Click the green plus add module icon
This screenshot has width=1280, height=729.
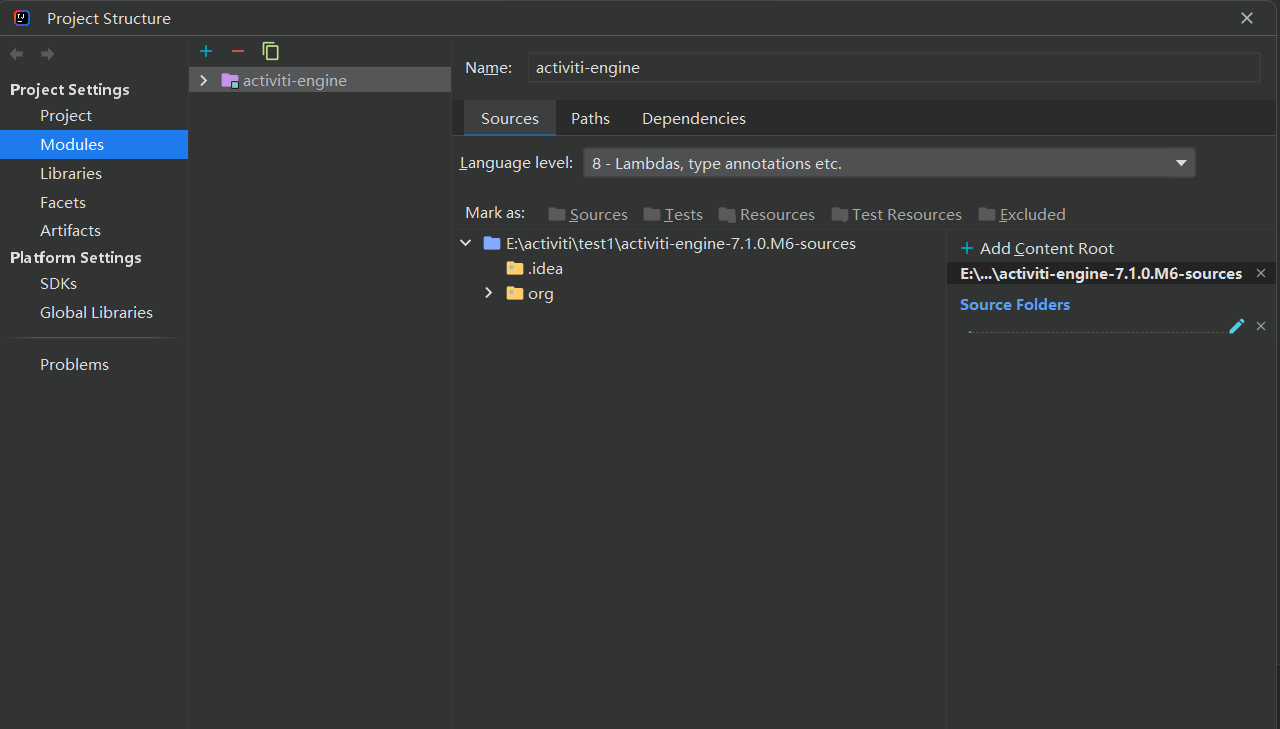click(206, 51)
